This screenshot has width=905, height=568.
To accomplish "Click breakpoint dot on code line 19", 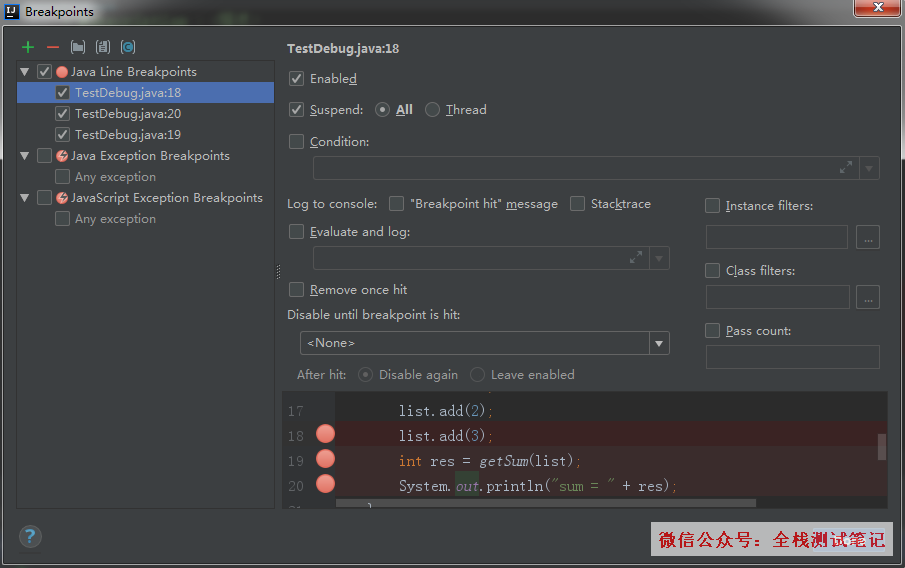I will (326, 459).
